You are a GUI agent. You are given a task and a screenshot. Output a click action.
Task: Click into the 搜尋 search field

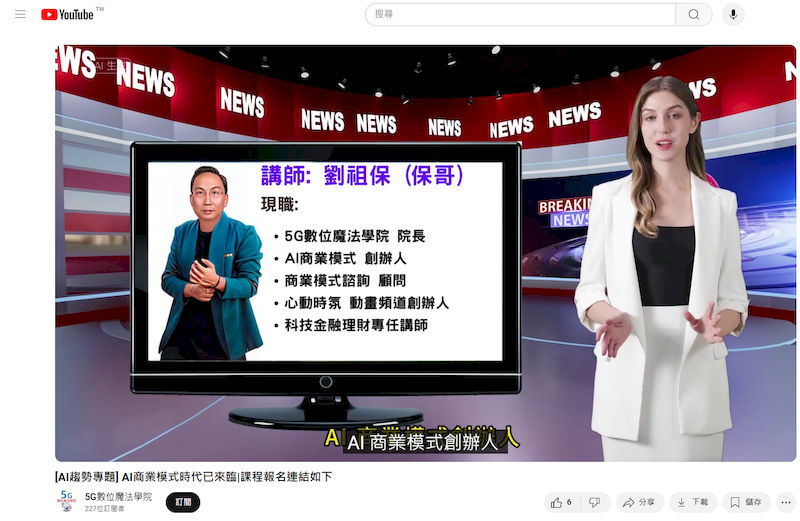point(520,15)
